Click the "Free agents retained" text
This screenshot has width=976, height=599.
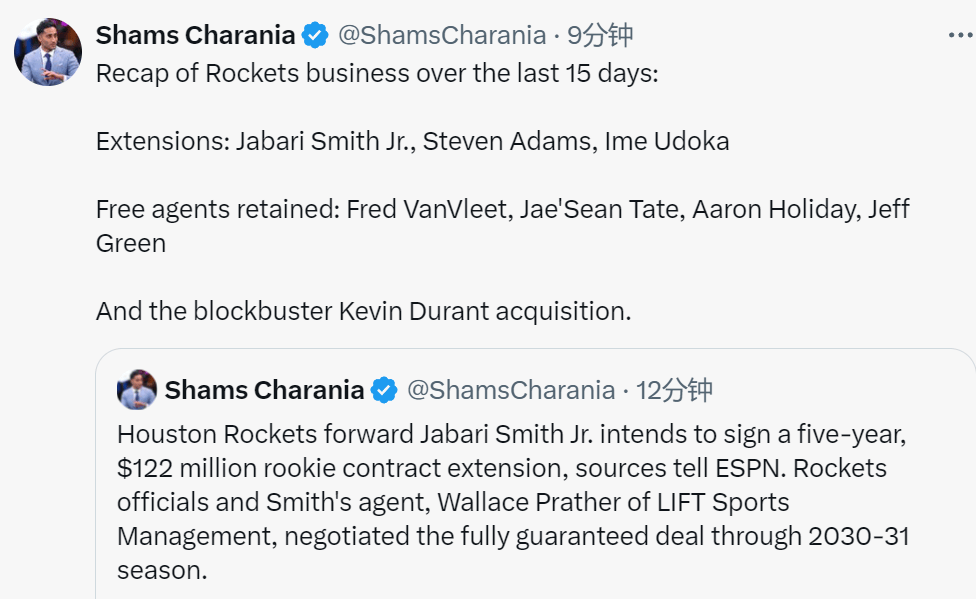tap(218, 209)
